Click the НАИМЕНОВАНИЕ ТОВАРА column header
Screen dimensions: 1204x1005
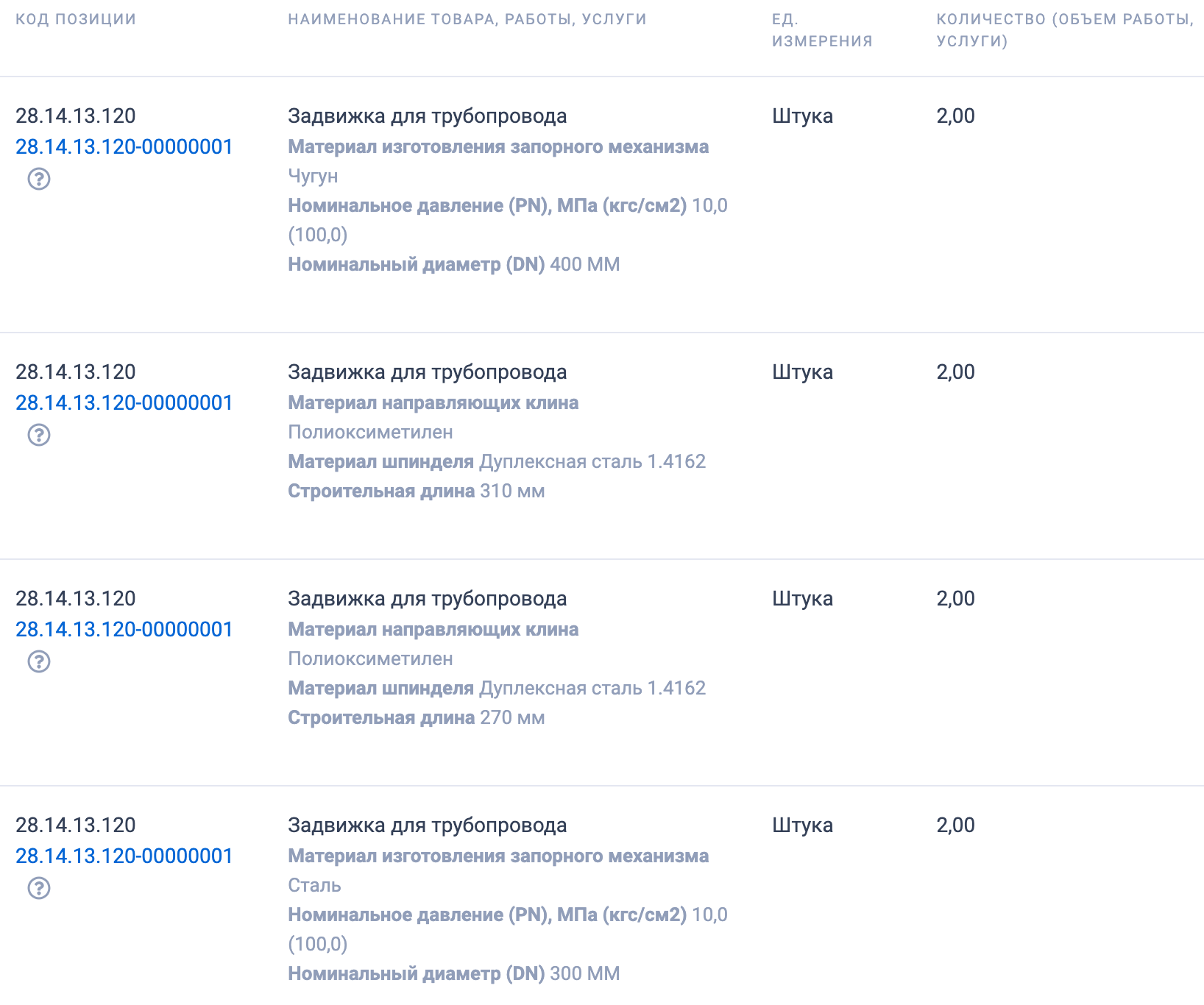click(467, 19)
